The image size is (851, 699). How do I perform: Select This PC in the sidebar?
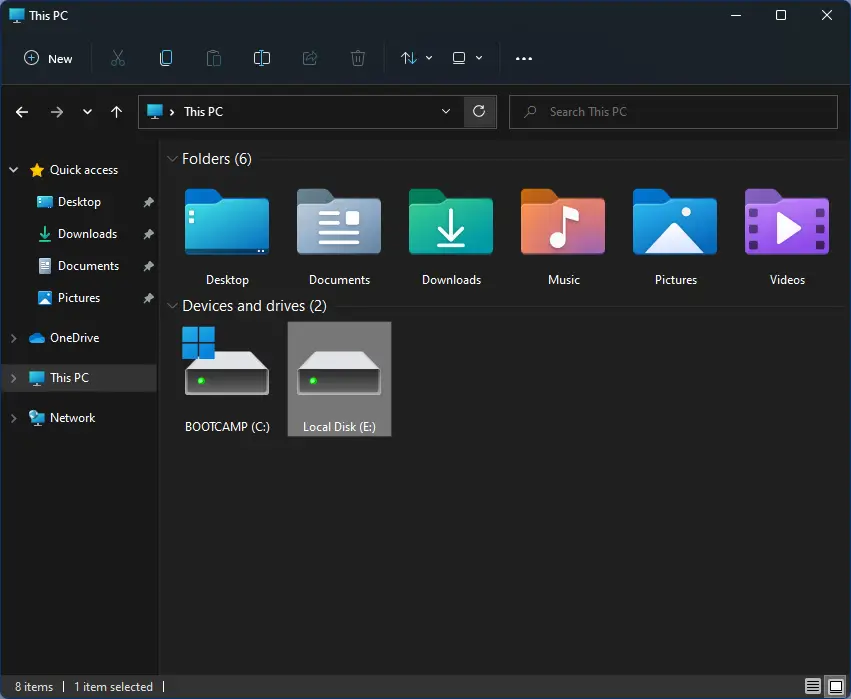[69, 378]
